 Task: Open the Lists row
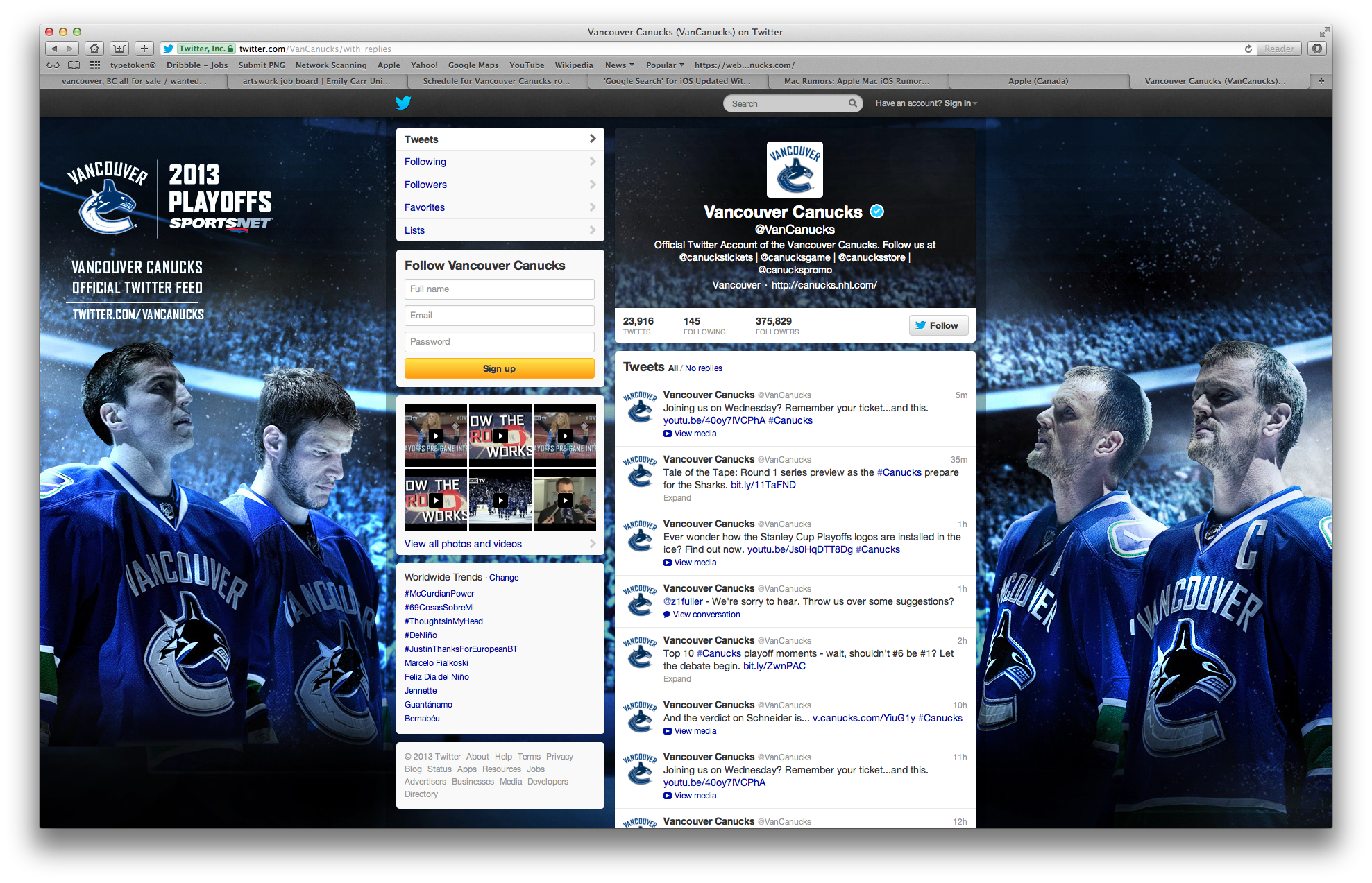(x=500, y=230)
